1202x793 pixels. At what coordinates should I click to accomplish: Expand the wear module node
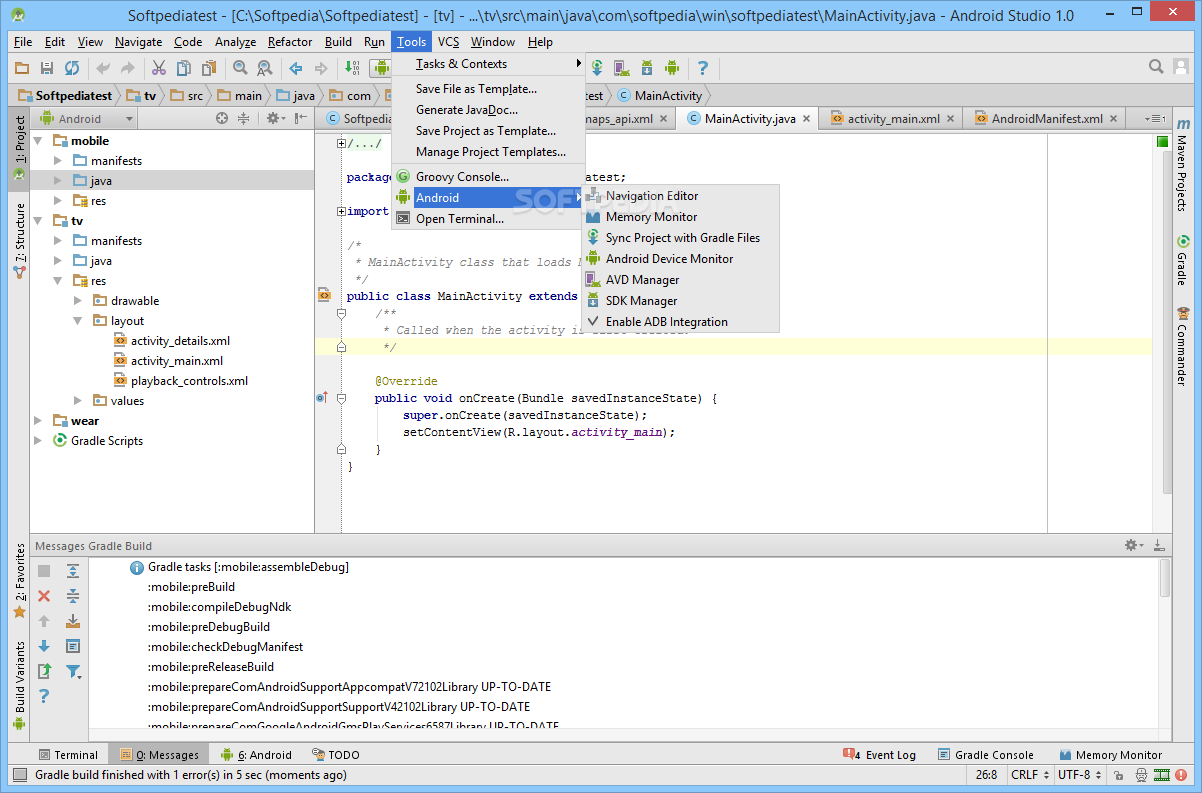(39, 421)
